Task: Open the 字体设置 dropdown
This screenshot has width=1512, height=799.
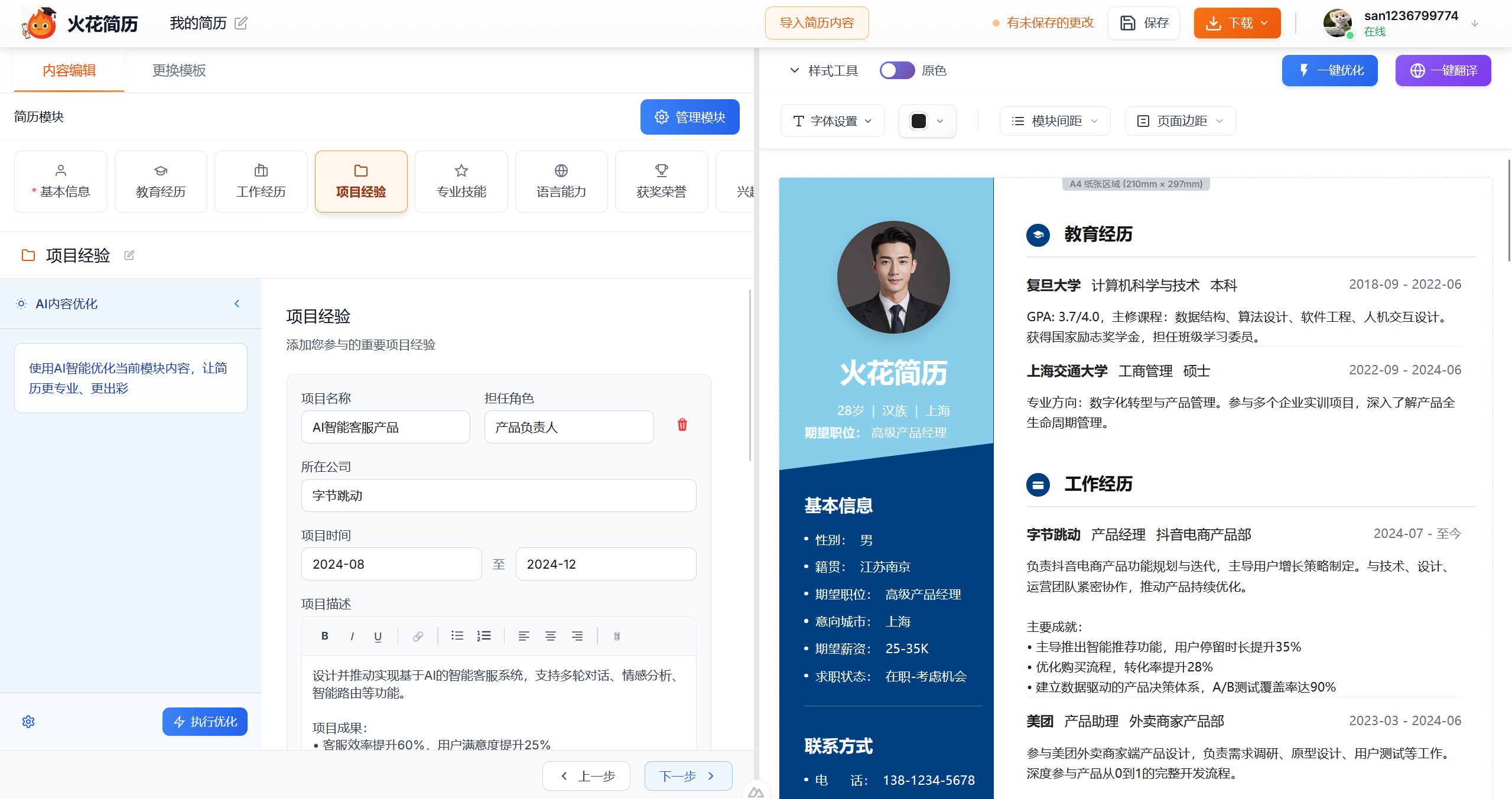Action: (832, 120)
